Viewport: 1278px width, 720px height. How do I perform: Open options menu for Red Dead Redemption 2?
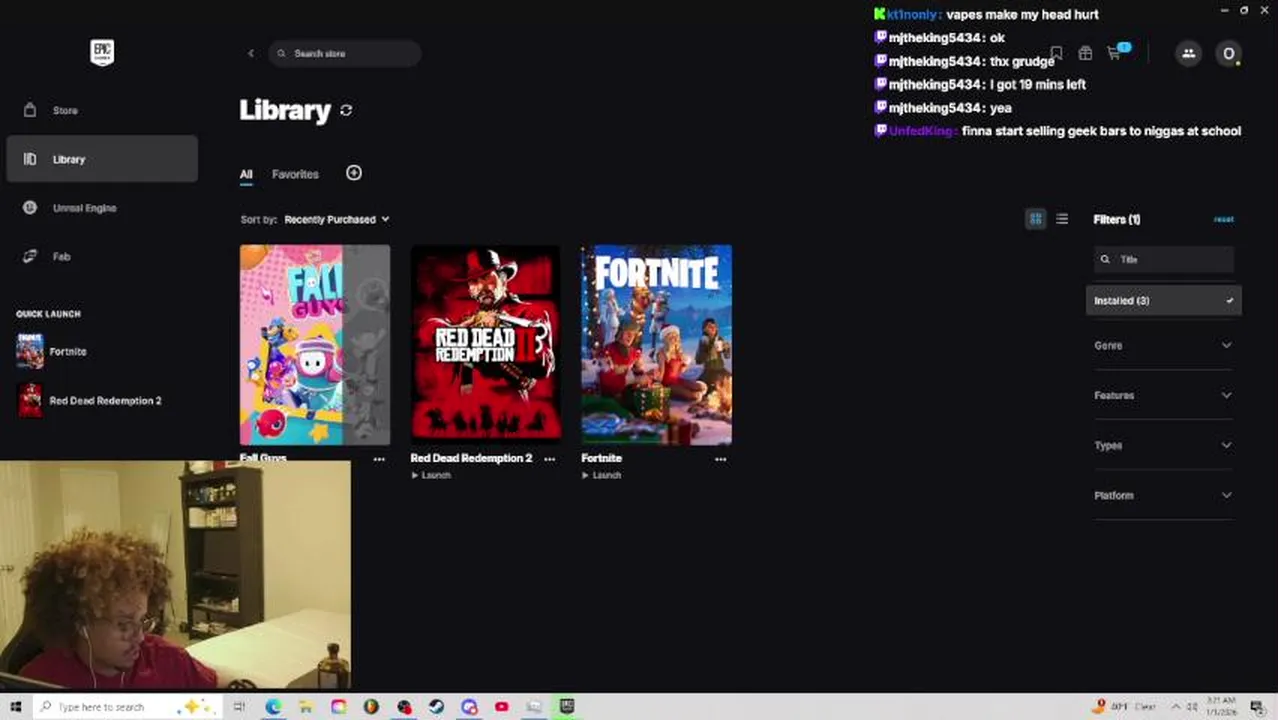coord(550,459)
